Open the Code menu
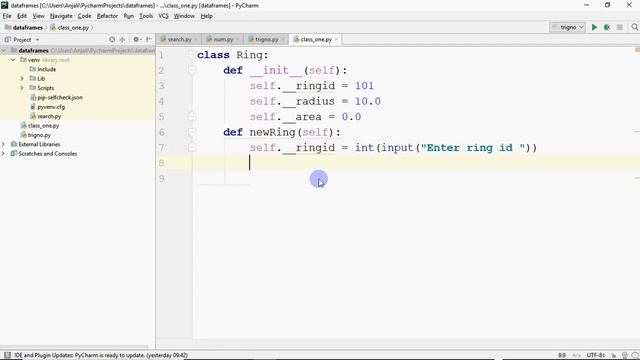 tap(84, 16)
